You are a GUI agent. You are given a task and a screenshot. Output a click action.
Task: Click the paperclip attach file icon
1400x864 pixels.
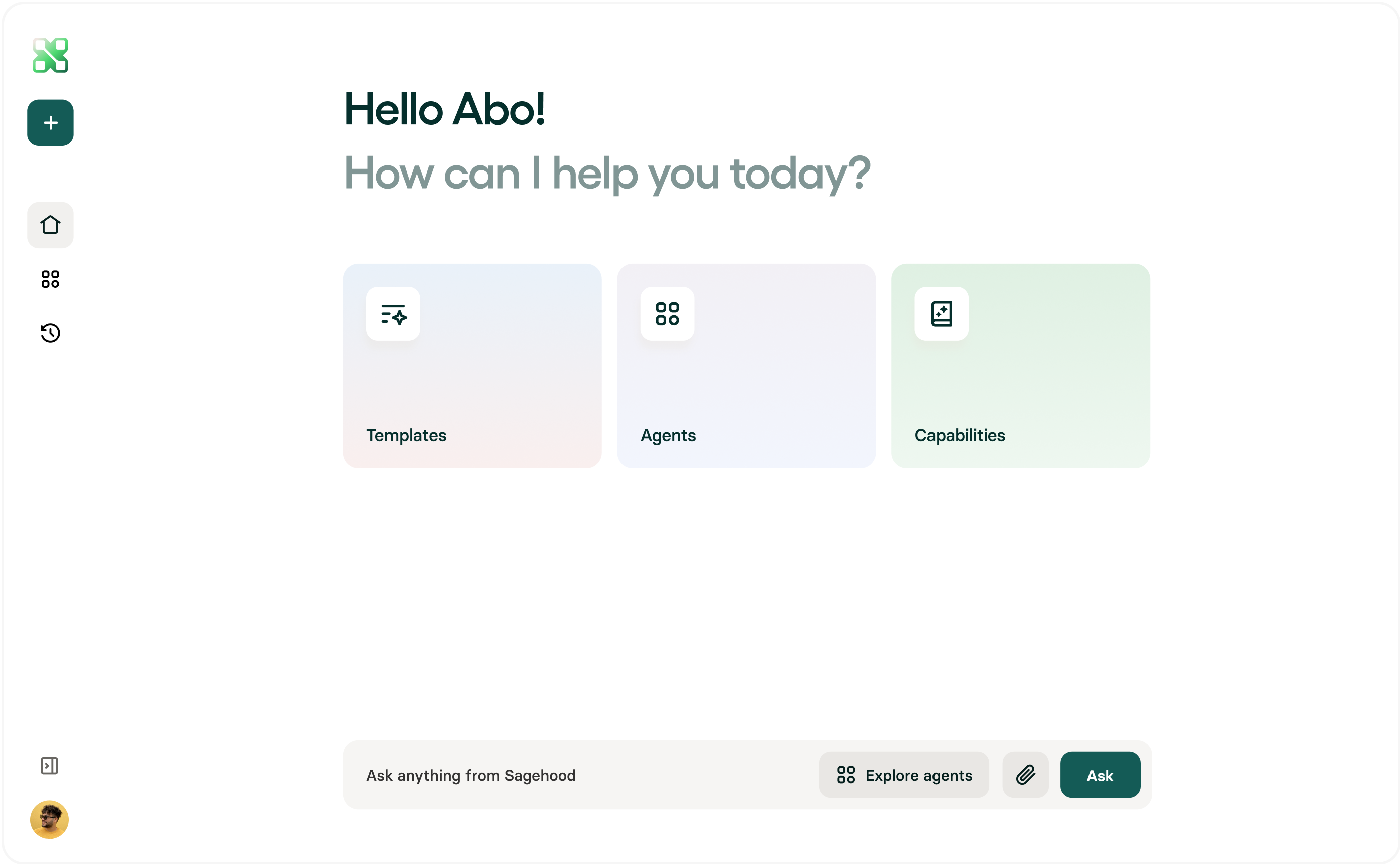[1025, 775]
